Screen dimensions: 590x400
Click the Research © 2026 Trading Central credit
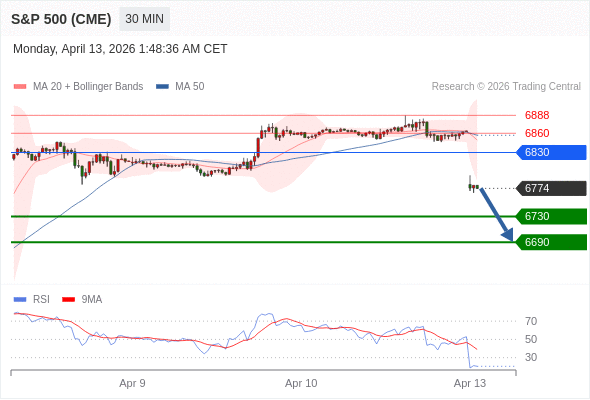(x=506, y=87)
